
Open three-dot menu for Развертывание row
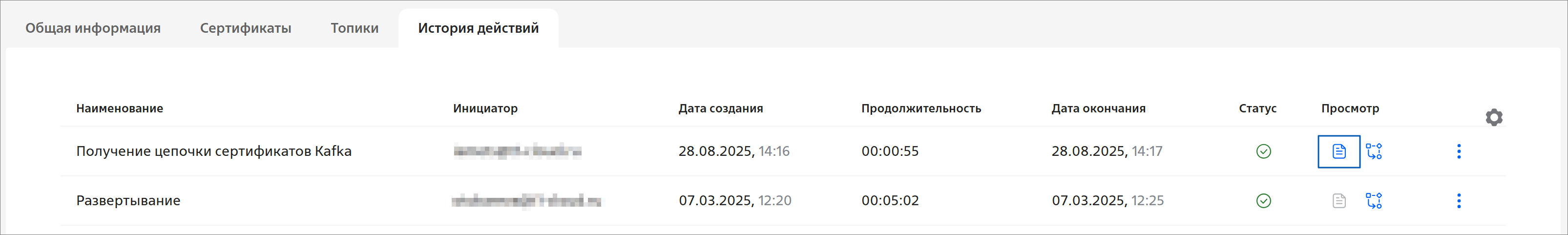(1459, 201)
